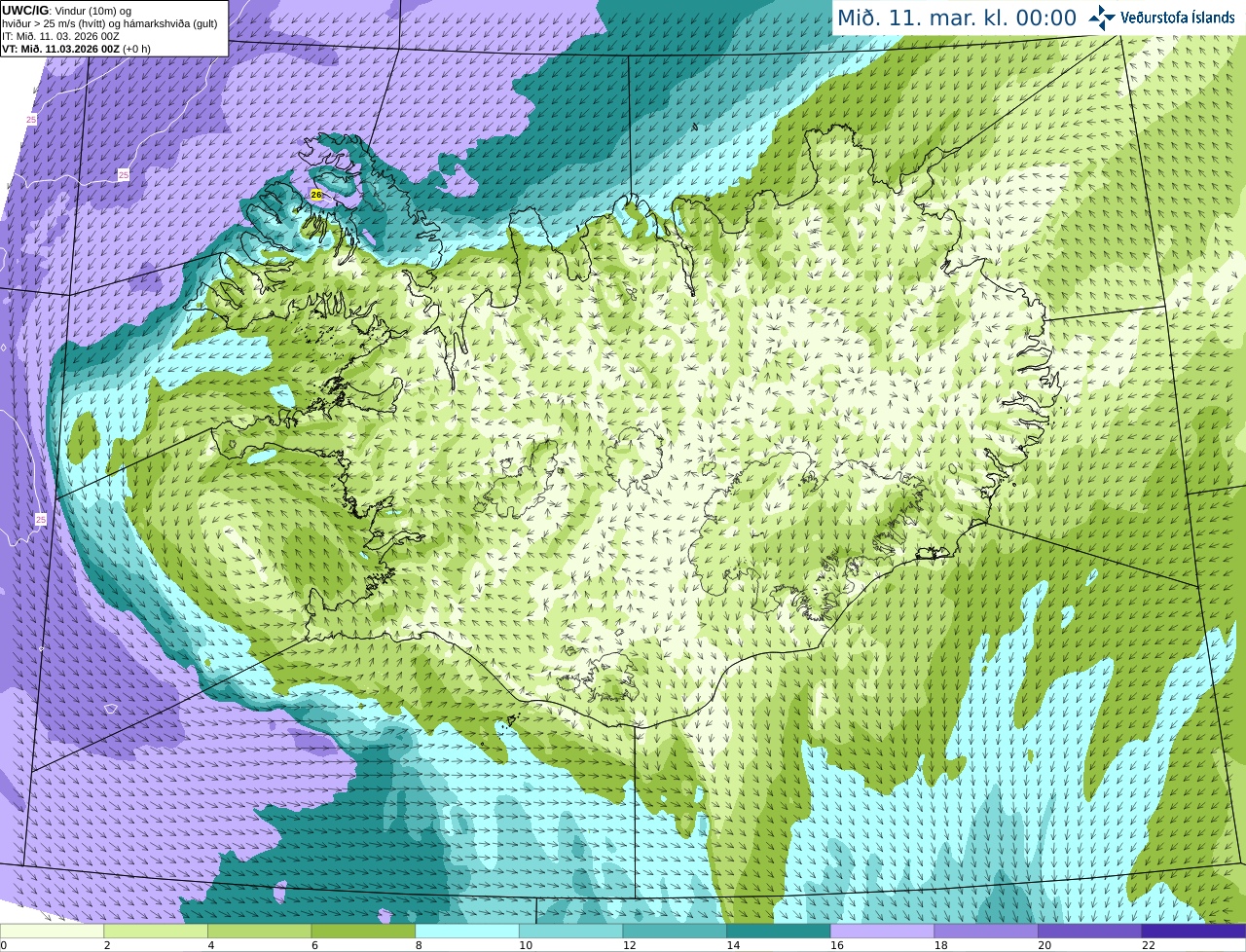Click the yellow 26 max gust marker
The height and width of the screenshot is (952, 1246).
[316, 195]
